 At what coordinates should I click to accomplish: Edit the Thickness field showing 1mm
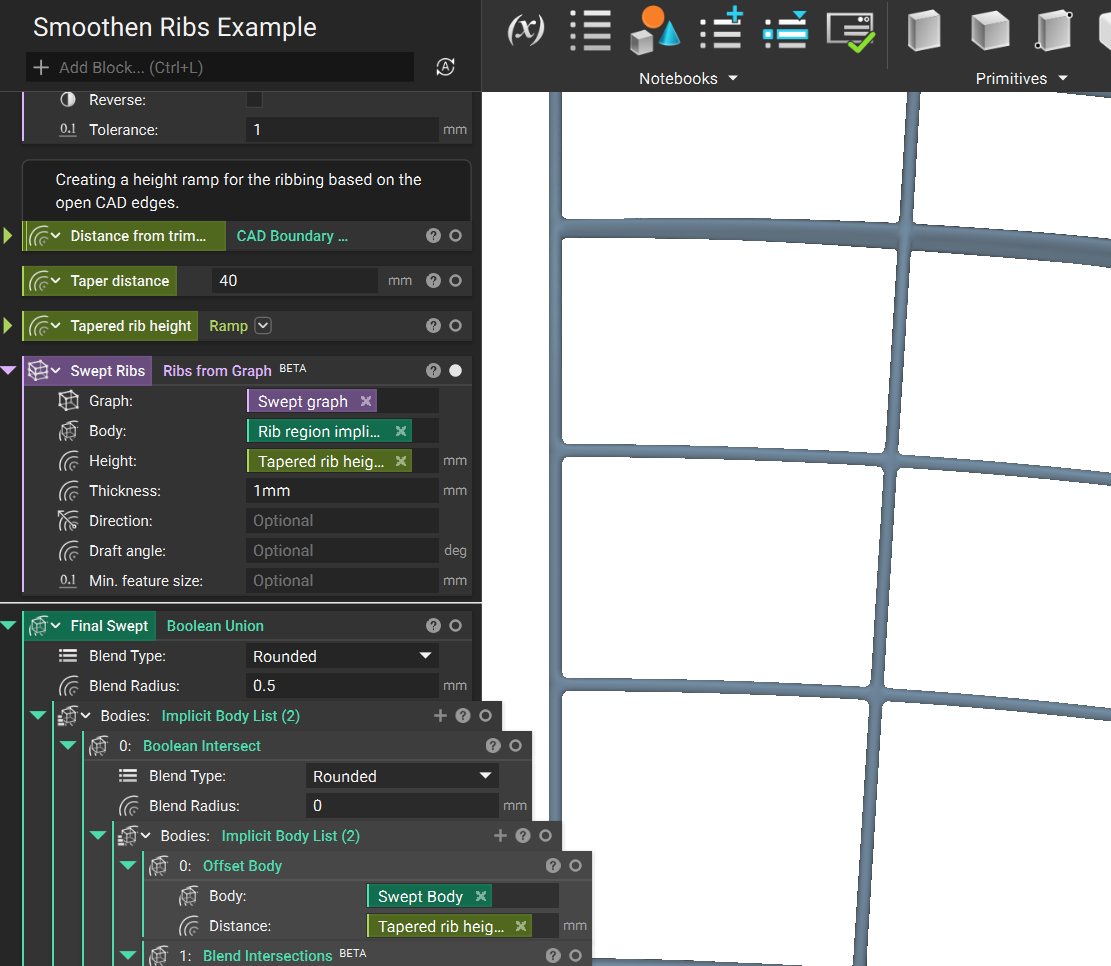pyautogui.click(x=342, y=490)
